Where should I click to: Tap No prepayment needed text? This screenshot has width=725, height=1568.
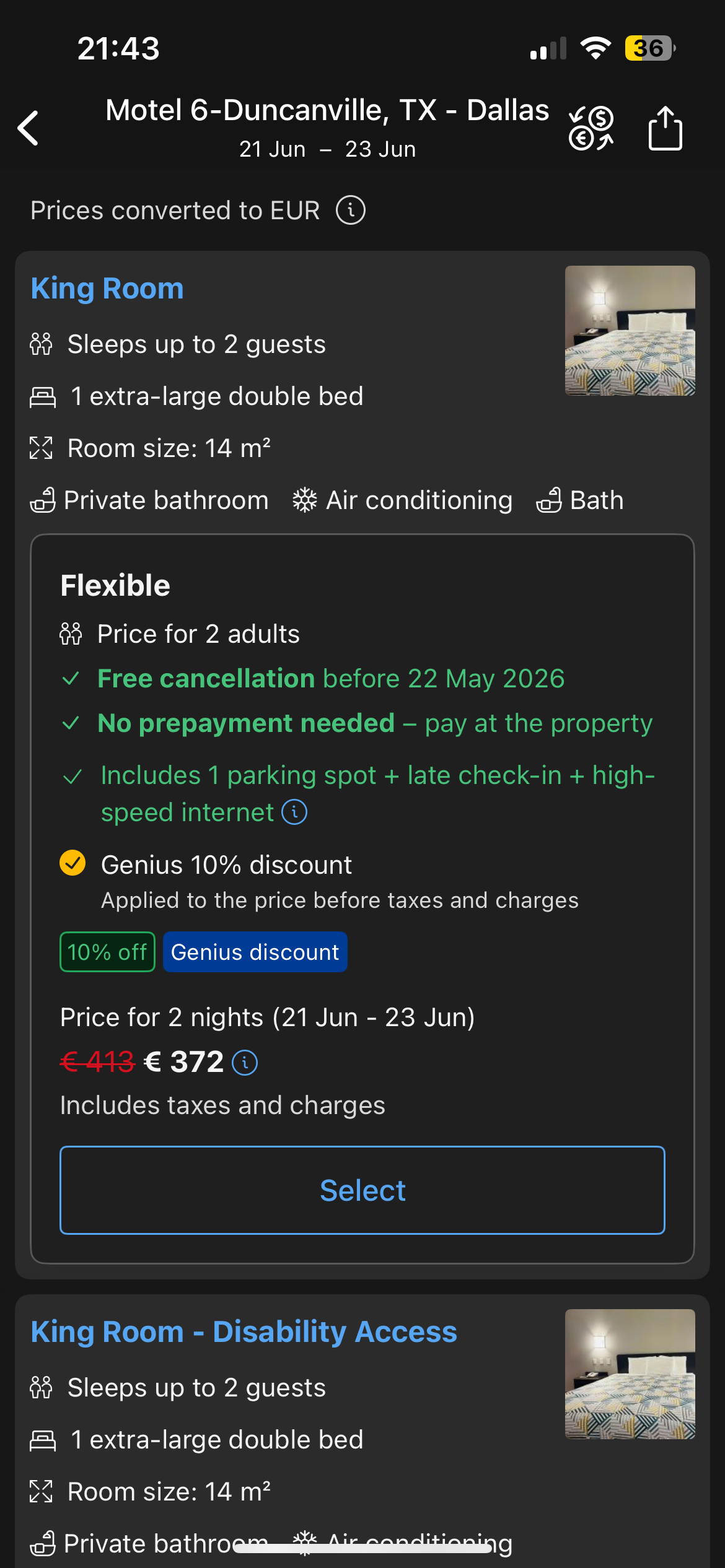point(247,723)
